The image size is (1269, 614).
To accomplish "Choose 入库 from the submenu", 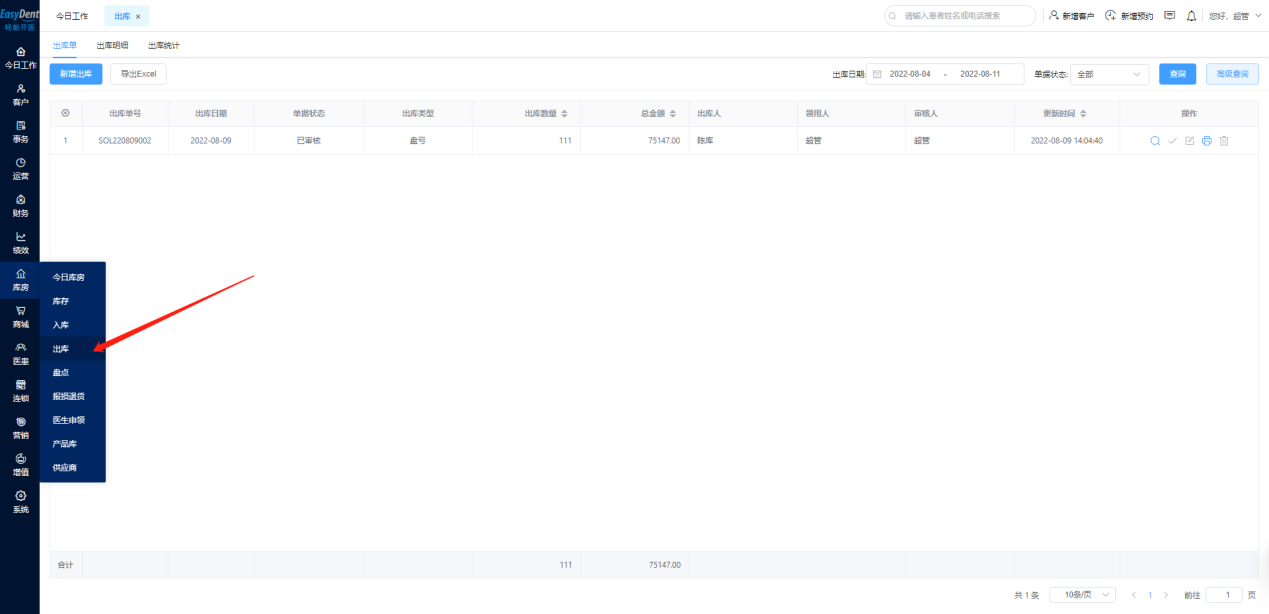I will click(x=72, y=325).
